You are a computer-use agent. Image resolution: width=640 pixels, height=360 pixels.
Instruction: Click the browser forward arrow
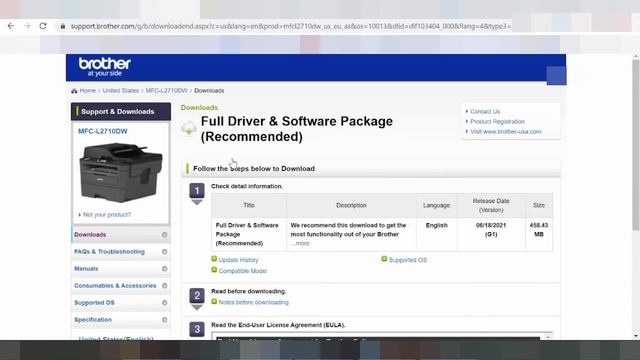[27, 26]
